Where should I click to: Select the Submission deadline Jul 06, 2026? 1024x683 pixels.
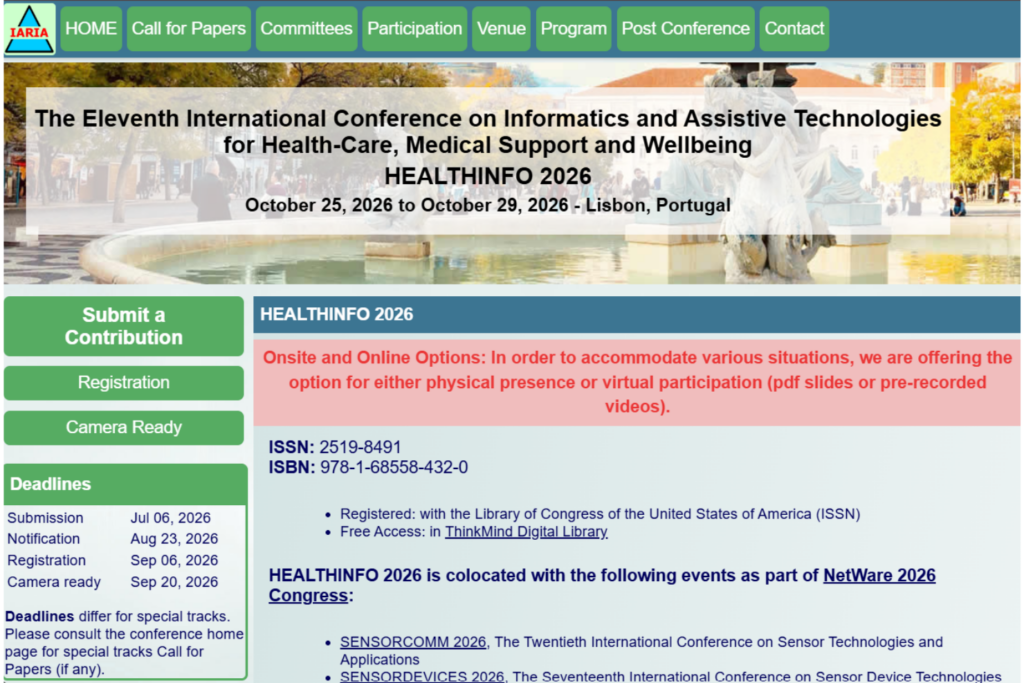[x=170, y=518]
